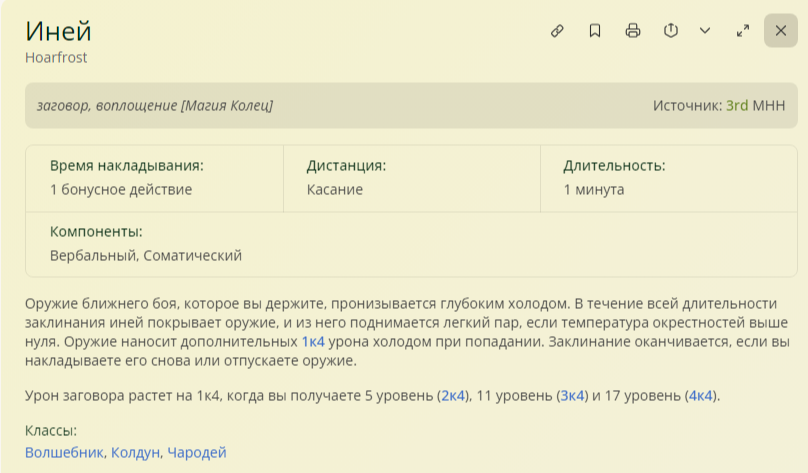Click the export icon in the header
This screenshot has height=473, width=808.
tap(671, 31)
